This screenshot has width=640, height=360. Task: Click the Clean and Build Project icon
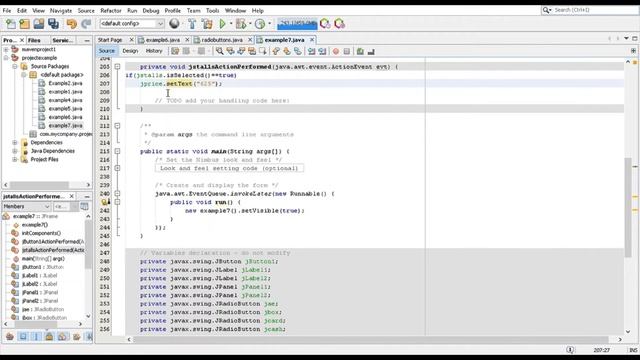(207, 24)
